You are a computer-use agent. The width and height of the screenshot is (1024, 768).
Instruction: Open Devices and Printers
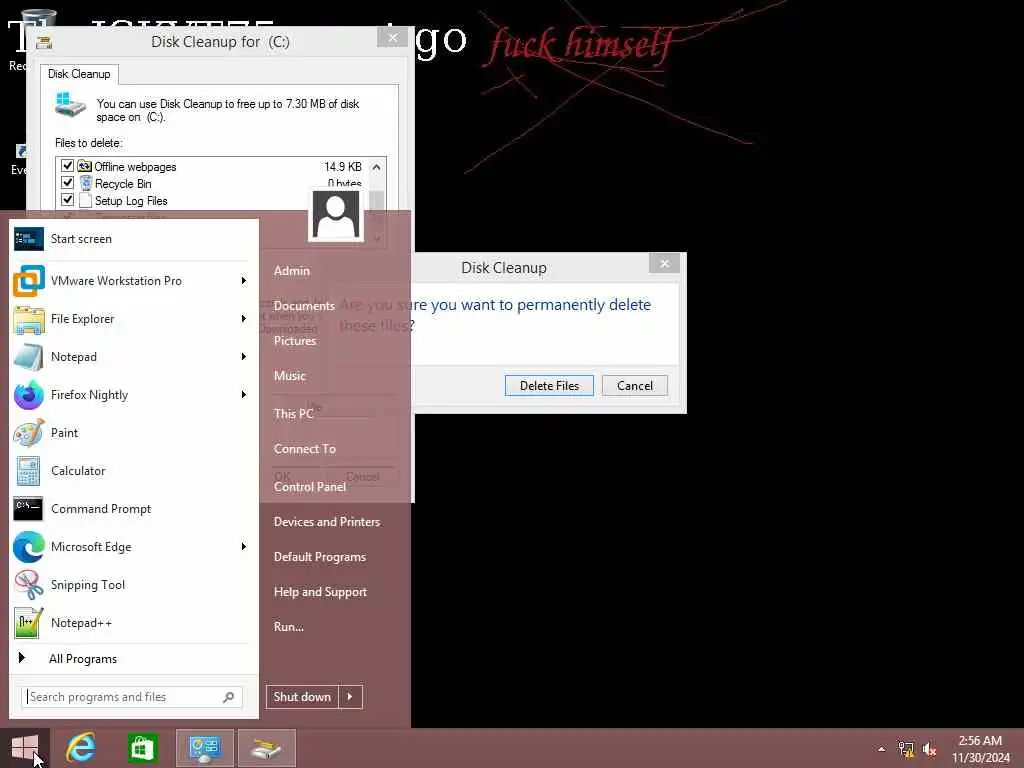(327, 522)
